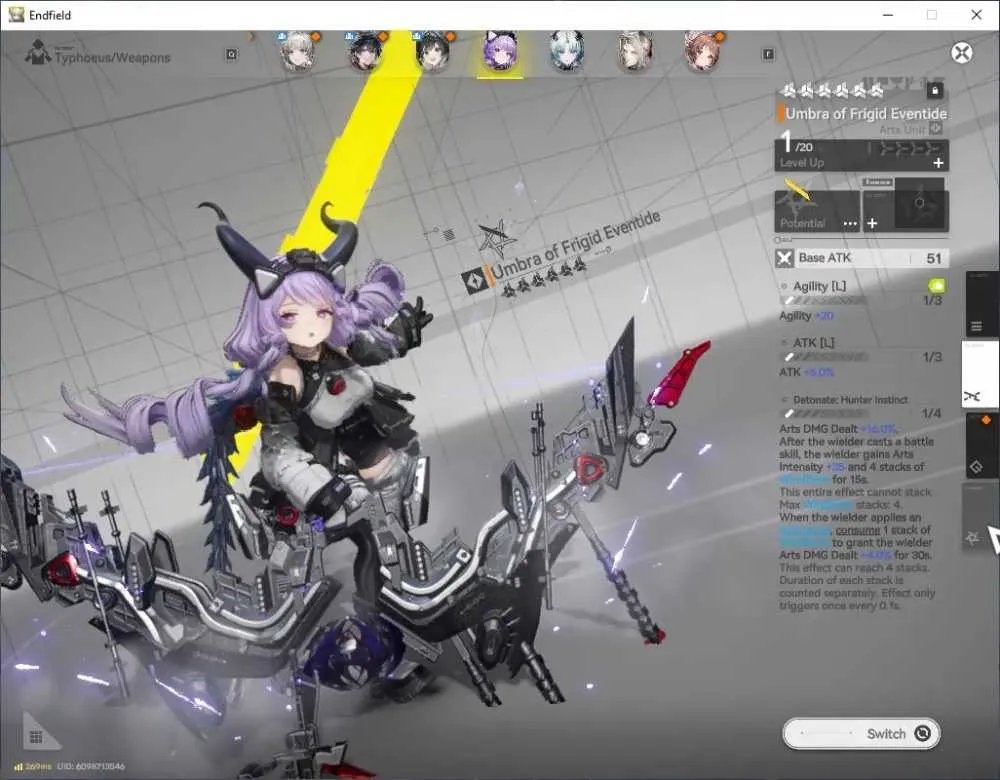Pick the fifth operator portrait with pale blue hair
1000x780 pixels.
point(567,51)
